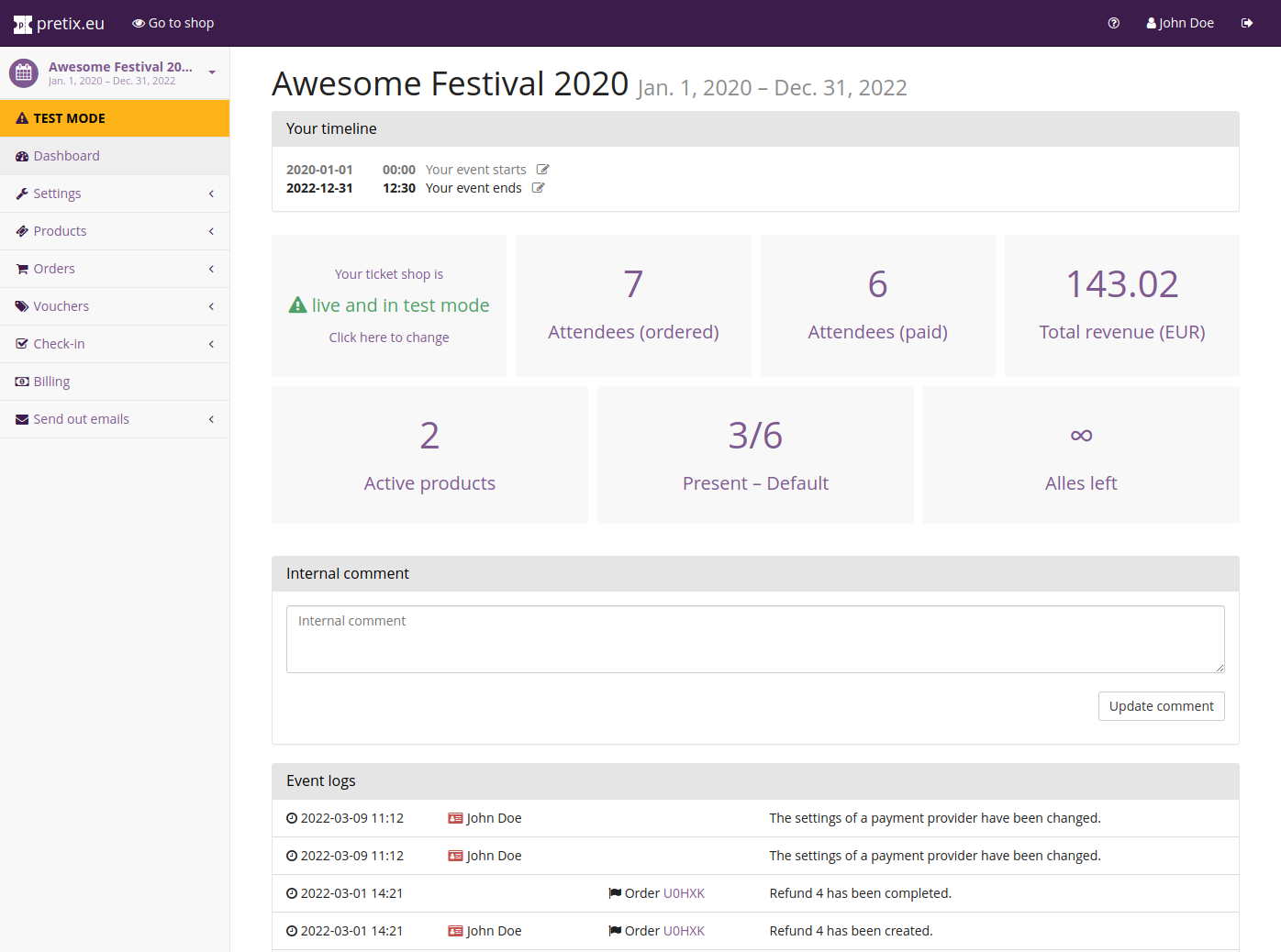
Task: Open order U0HXK from refund completed log
Action: click(x=684, y=893)
